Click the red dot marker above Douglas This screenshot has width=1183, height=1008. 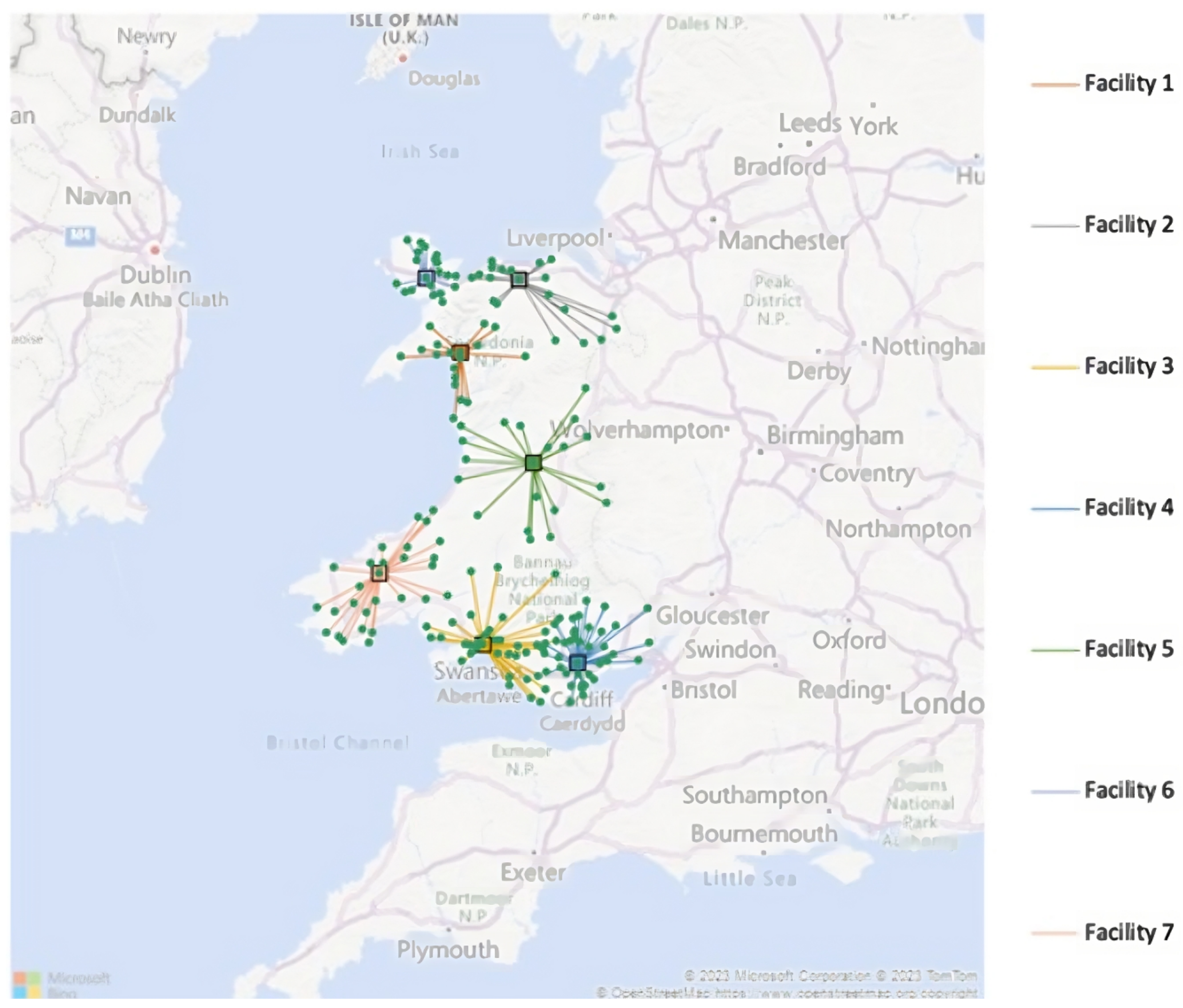pos(402,58)
